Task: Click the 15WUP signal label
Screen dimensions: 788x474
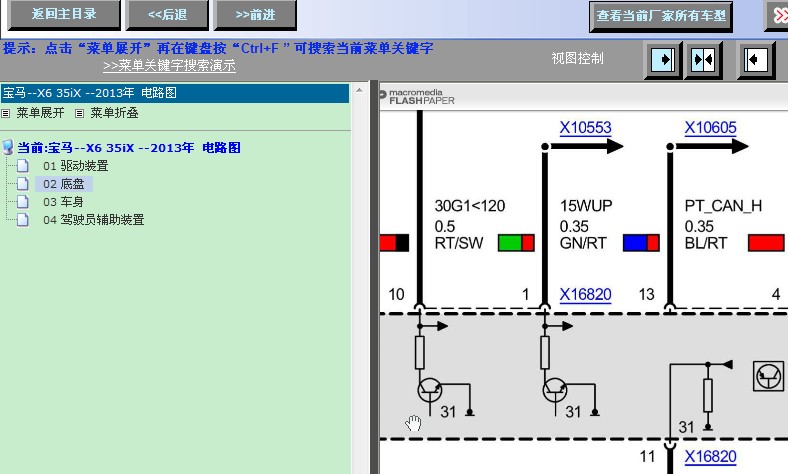Action: coord(586,206)
